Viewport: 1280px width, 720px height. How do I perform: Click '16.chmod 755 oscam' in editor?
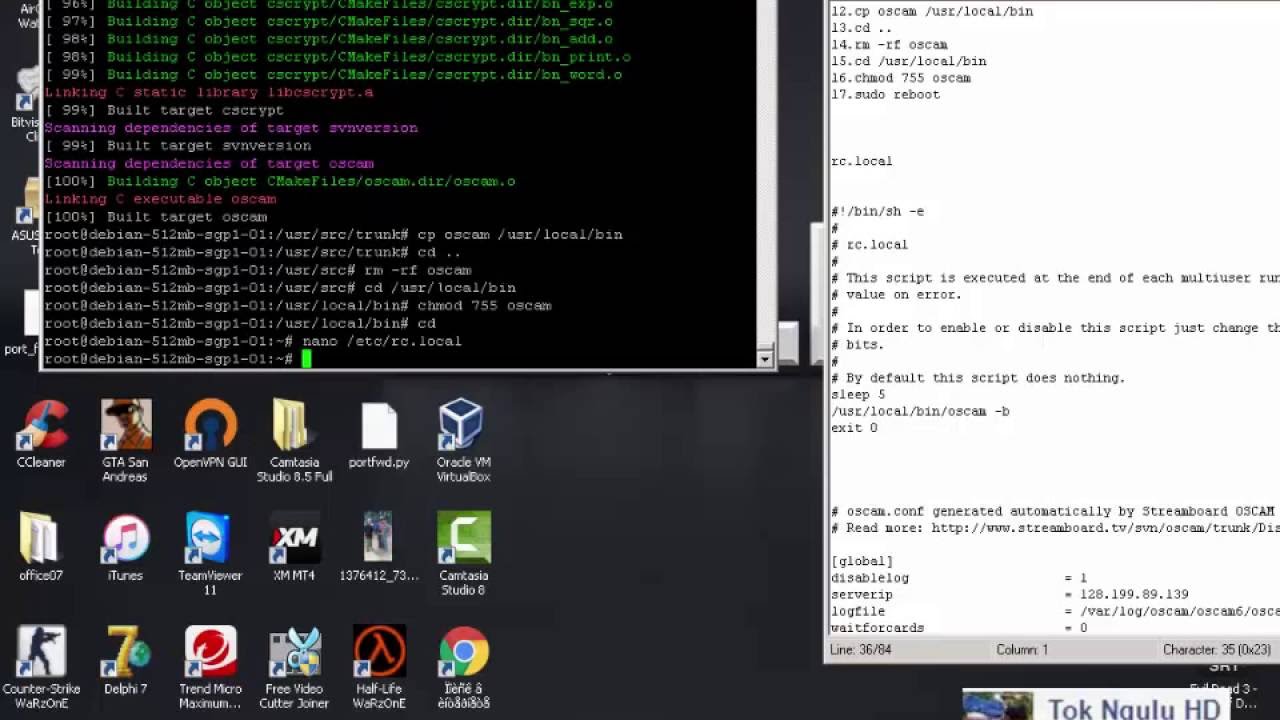pyautogui.click(x=901, y=78)
